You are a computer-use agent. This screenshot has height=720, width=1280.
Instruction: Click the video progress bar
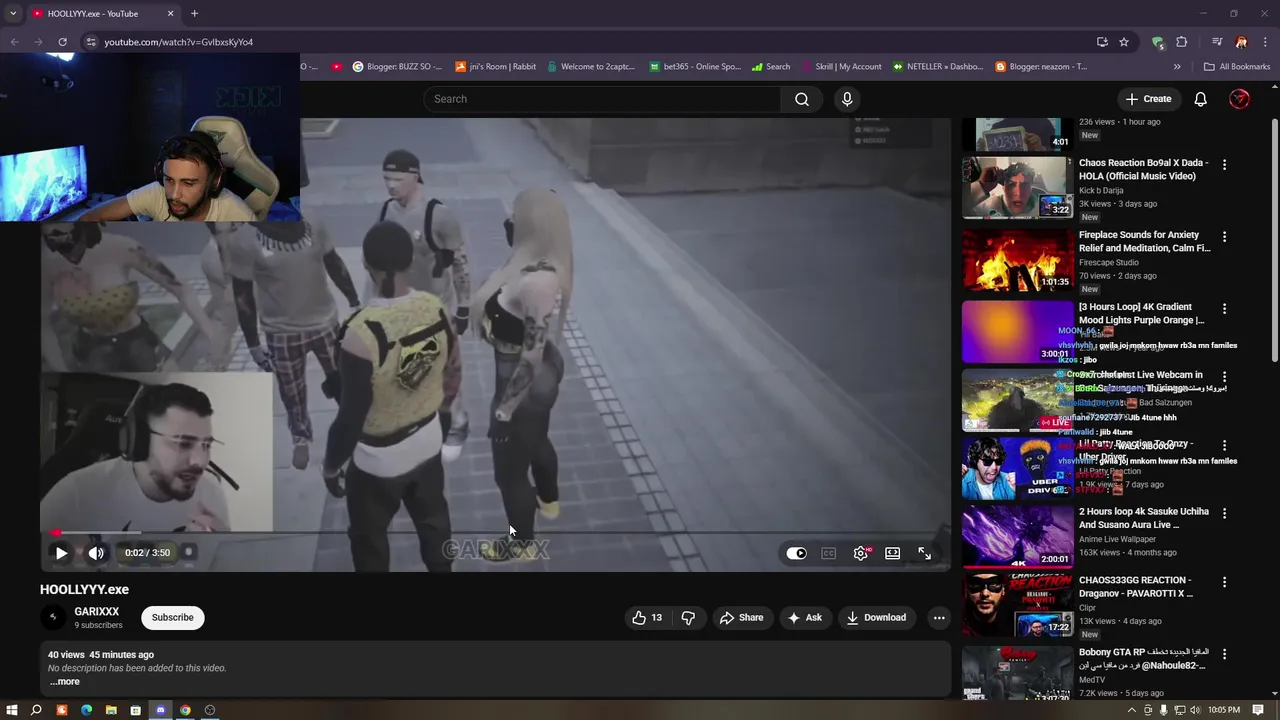(495, 533)
